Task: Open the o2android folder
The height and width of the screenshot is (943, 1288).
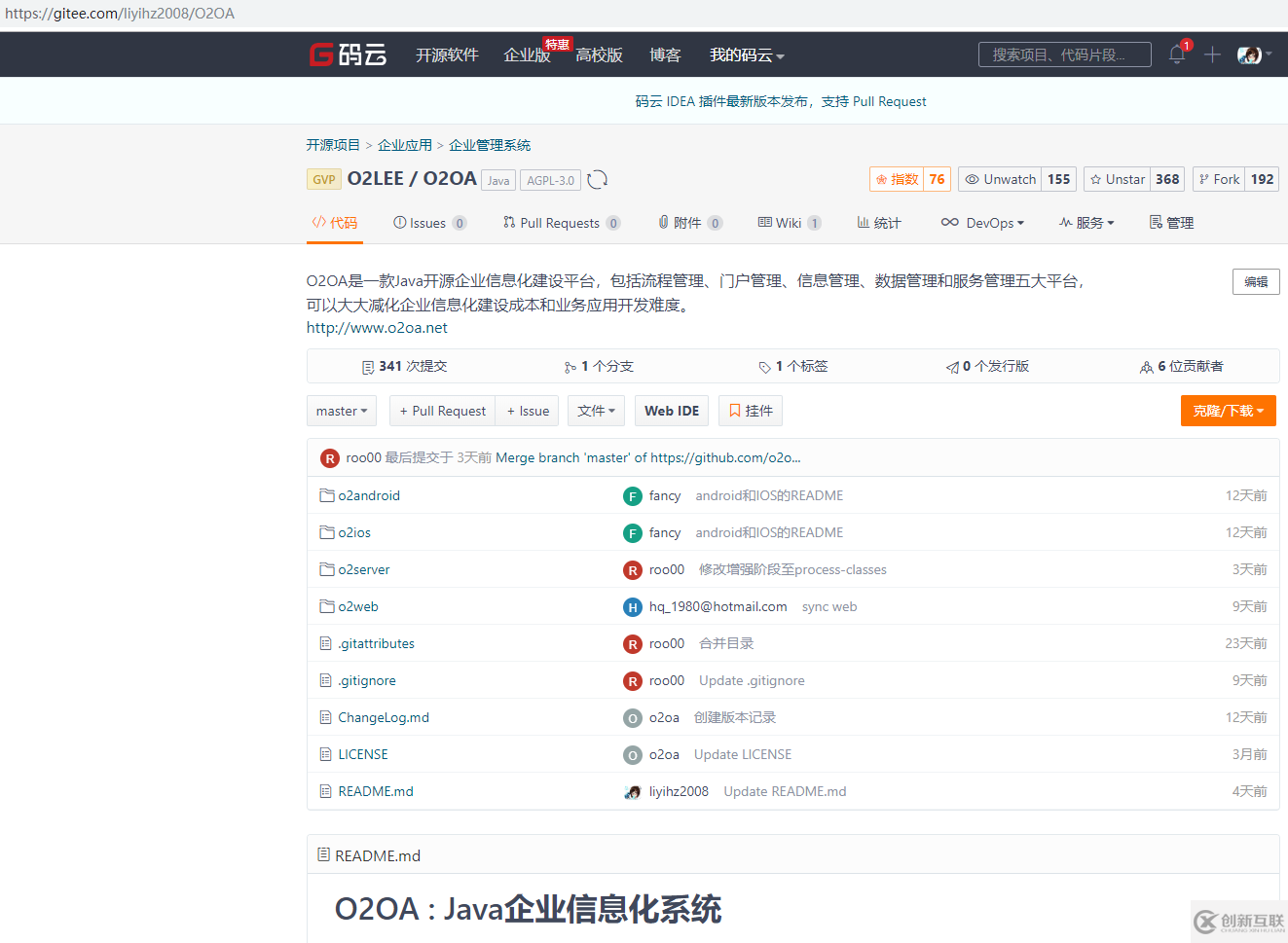Action: pyautogui.click(x=369, y=495)
